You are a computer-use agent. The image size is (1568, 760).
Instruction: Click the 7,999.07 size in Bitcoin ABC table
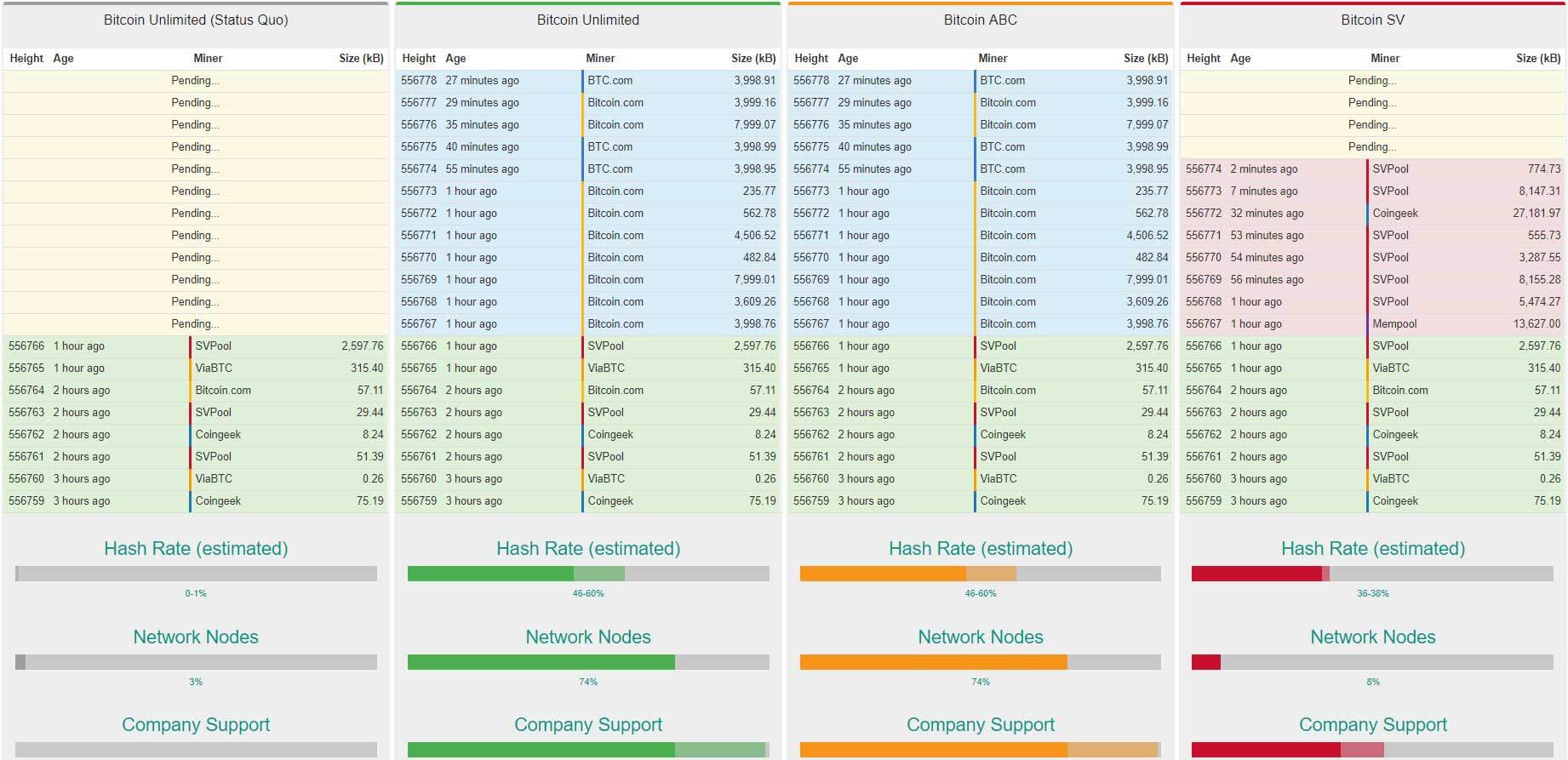click(x=1147, y=124)
